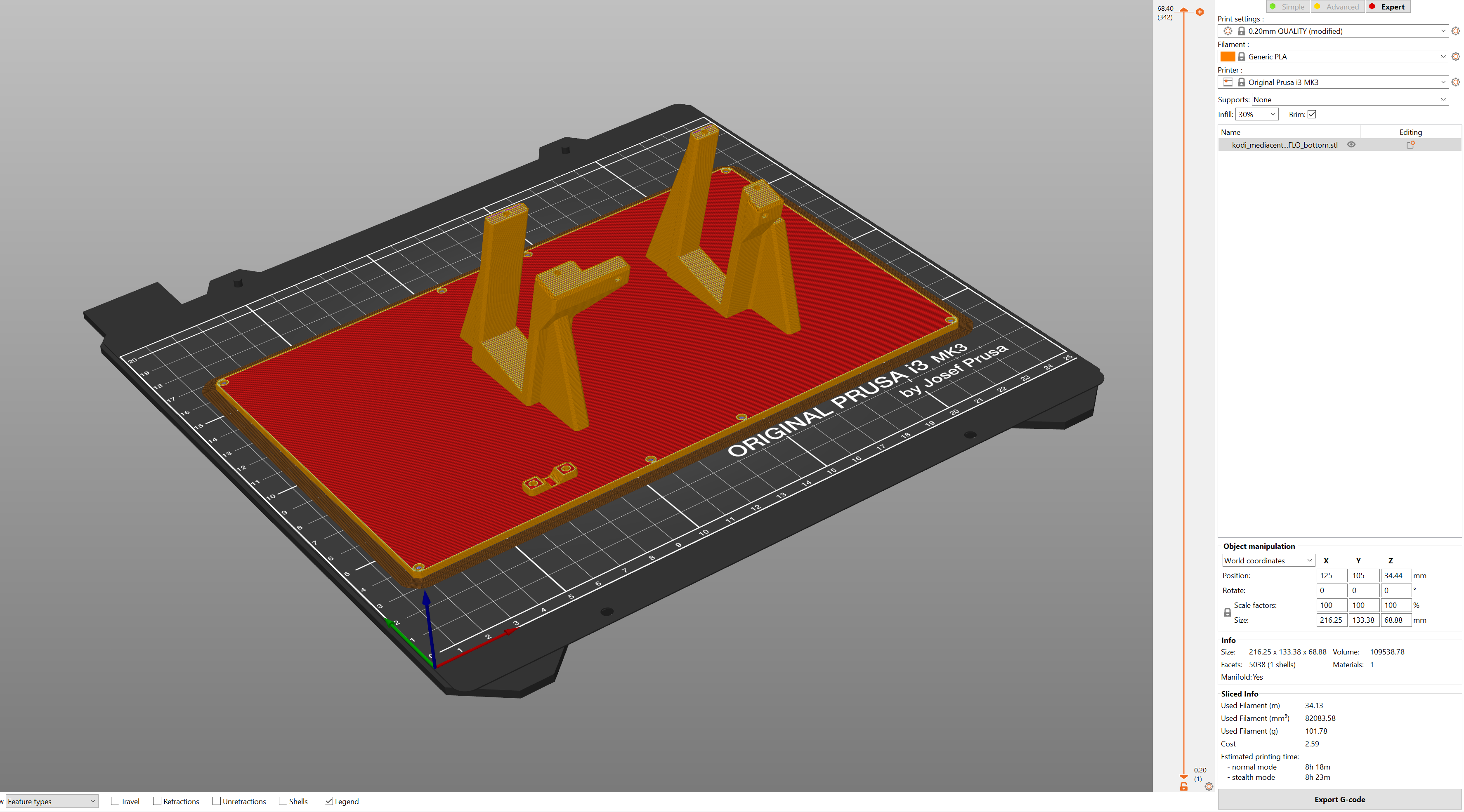Click the '5038 (1 shells)' facets value
Image resolution: width=1464 pixels, height=812 pixels.
(x=1272, y=665)
